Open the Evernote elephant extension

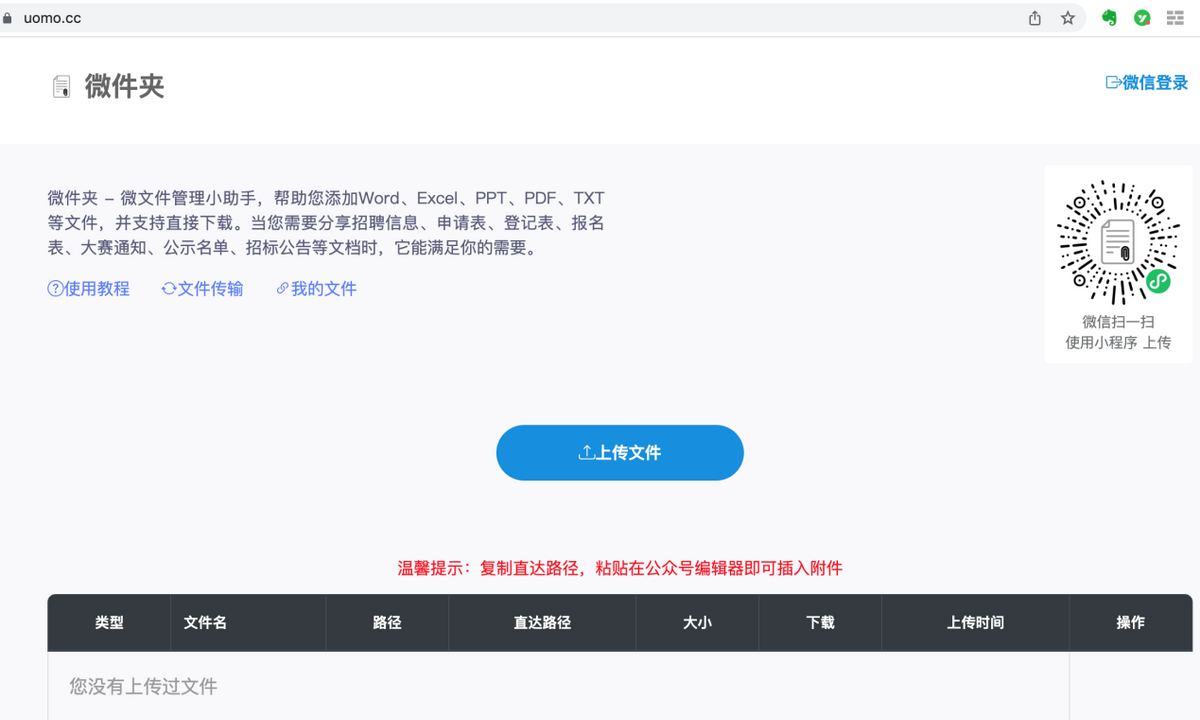1109,18
